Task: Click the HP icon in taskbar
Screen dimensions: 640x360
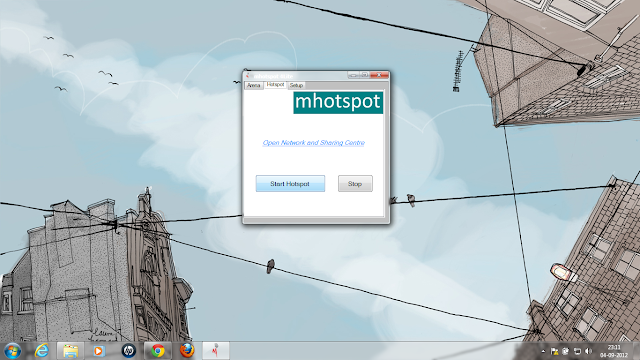Action: (x=129, y=351)
